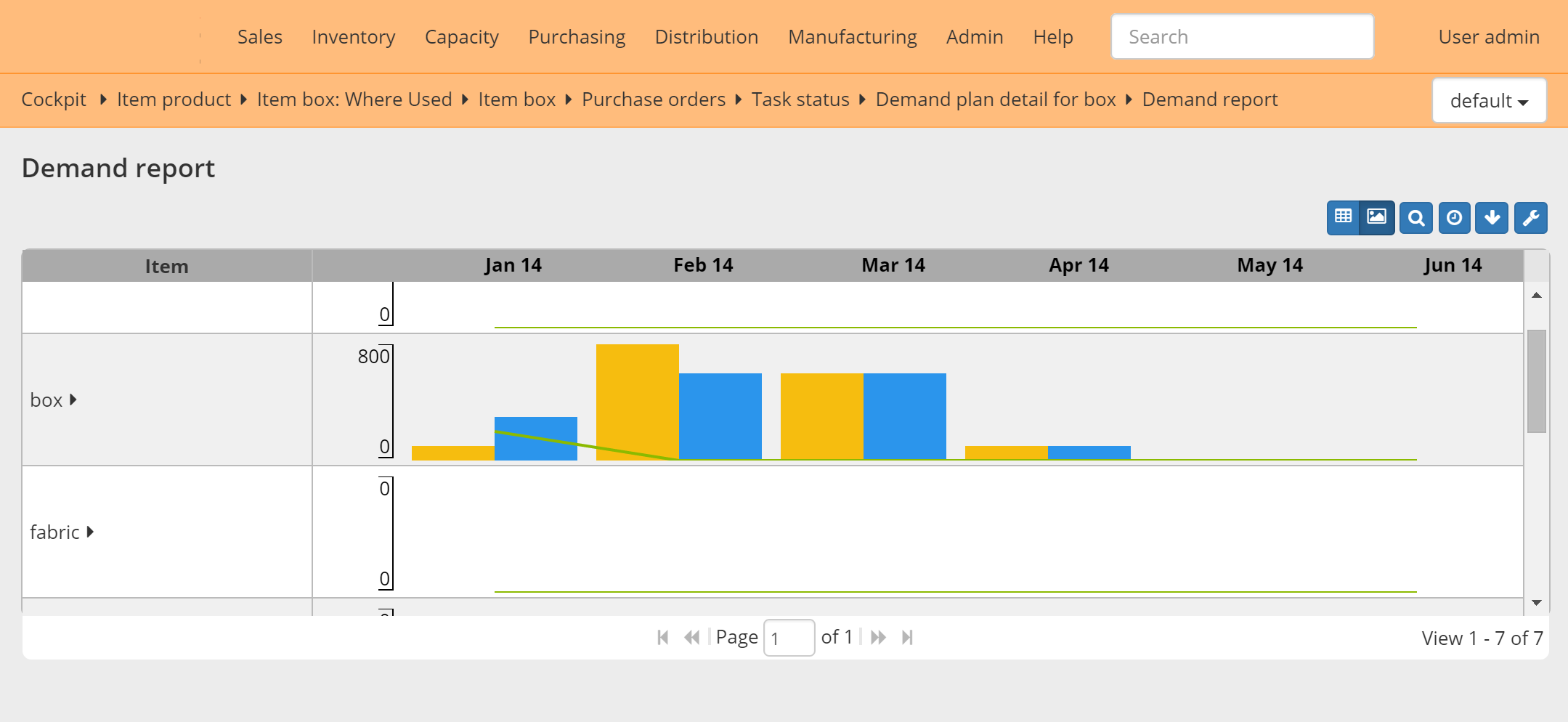The height and width of the screenshot is (722, 1568).
Task: Click the first page navigation icon
Action: pos(662,637)
